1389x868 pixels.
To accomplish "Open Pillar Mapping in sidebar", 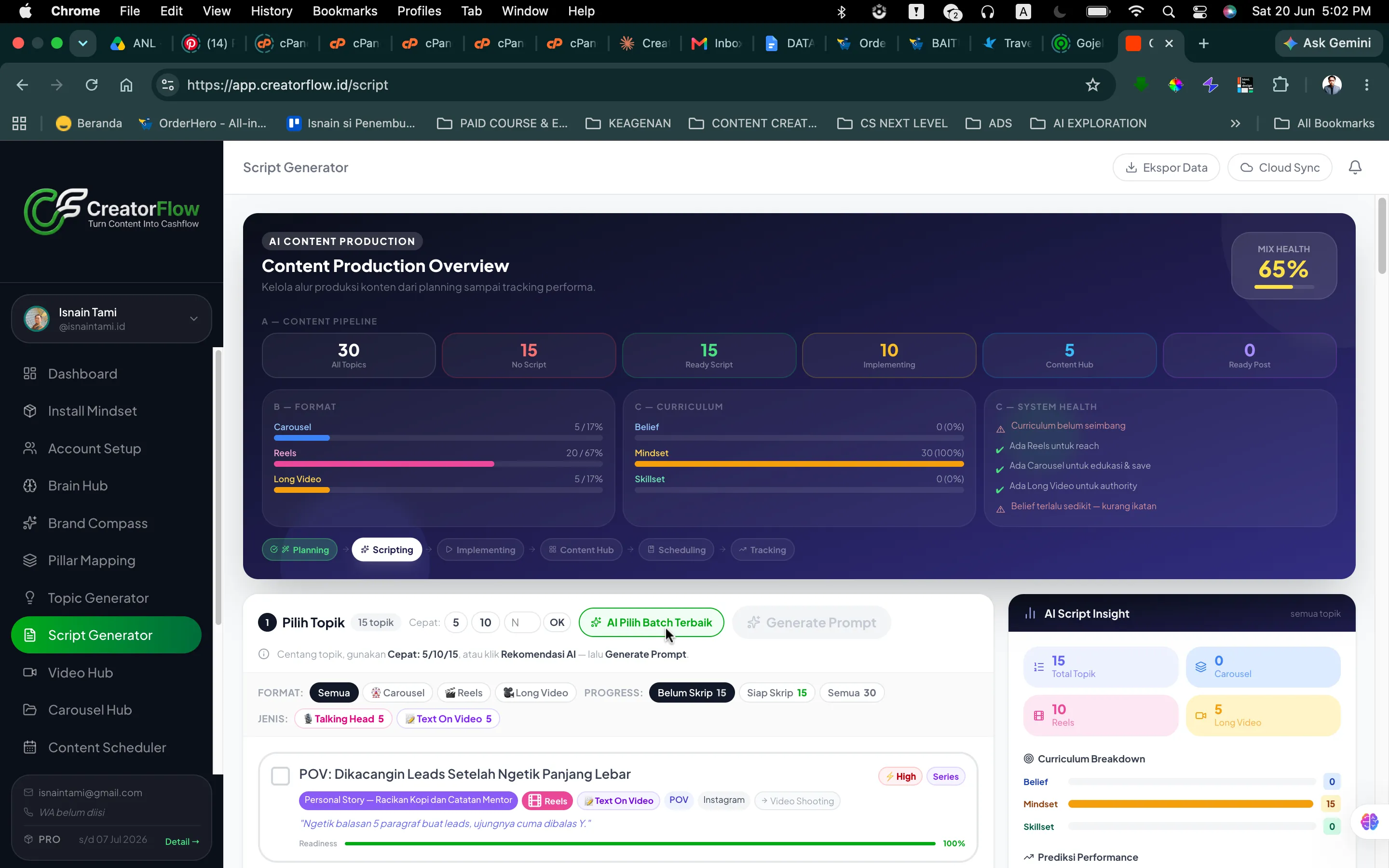I will coord(91,560).
